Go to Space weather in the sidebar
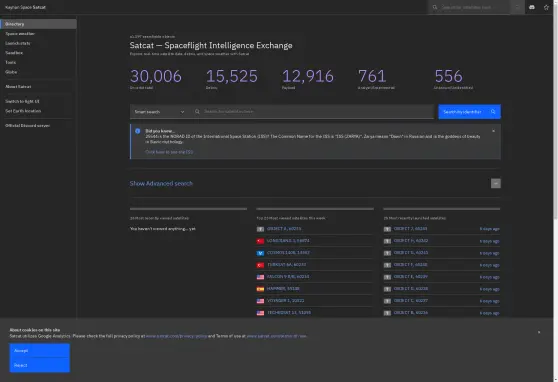558x382 pixels. coord(20,33)
